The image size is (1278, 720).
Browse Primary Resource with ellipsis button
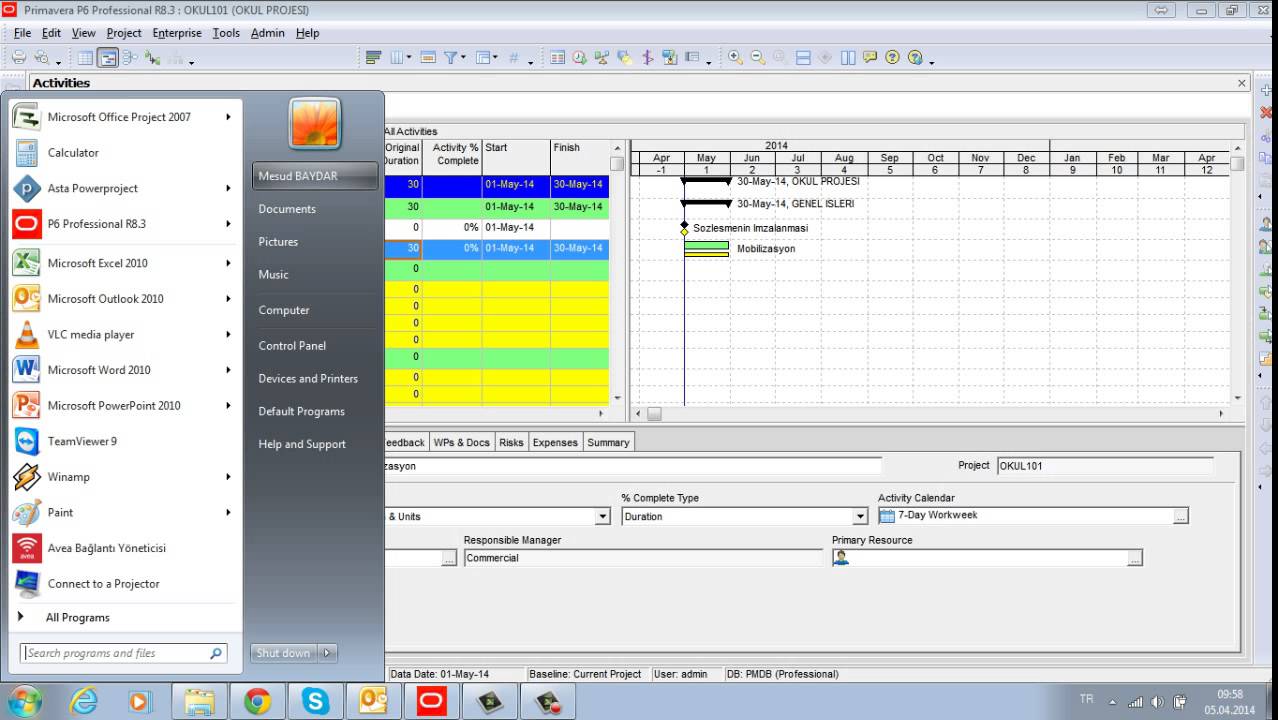point(1134,558)
